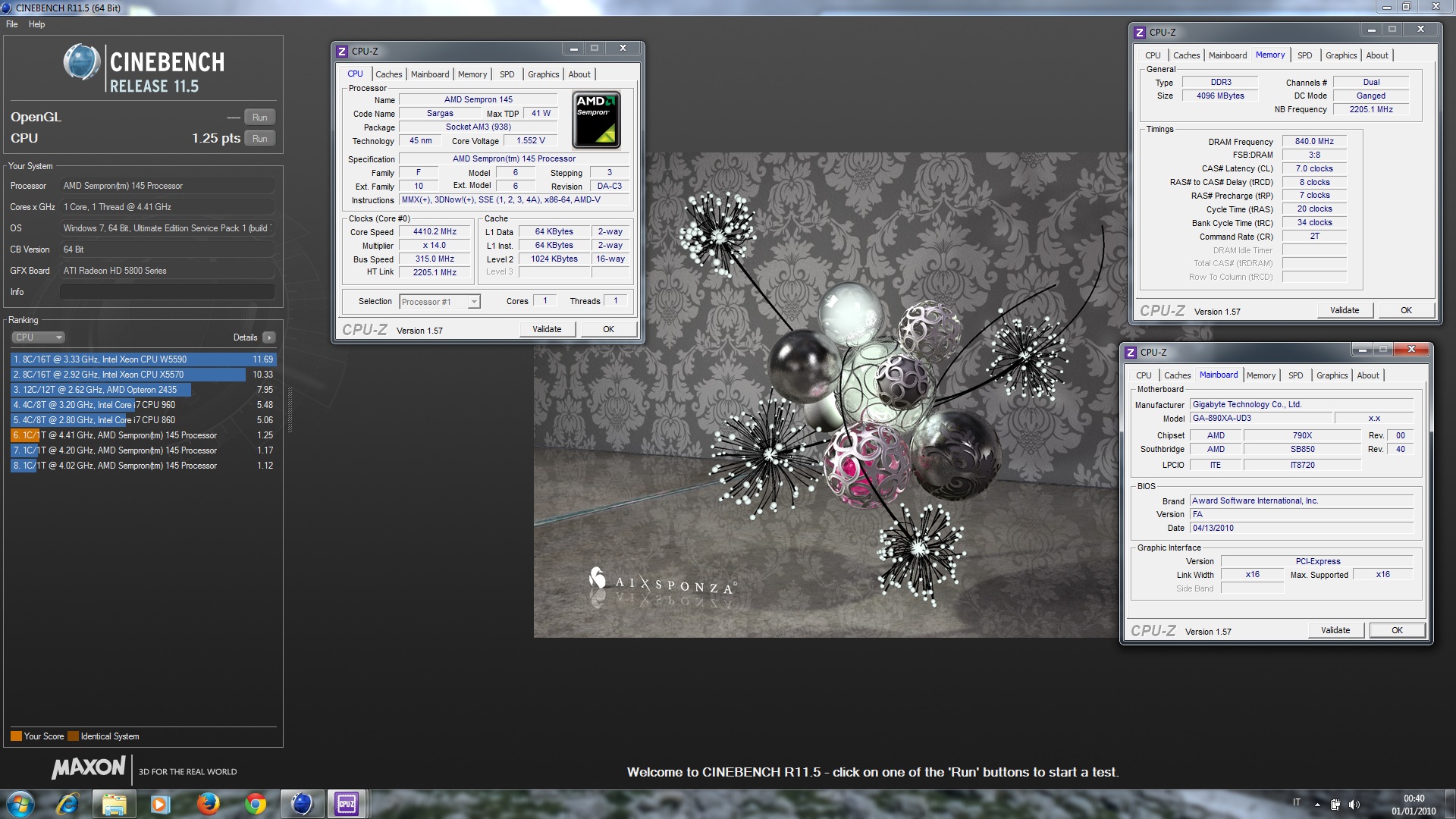Open the ranking CPU dropdown
This screenshot has width=1456, height=819.
click(38, 337)
